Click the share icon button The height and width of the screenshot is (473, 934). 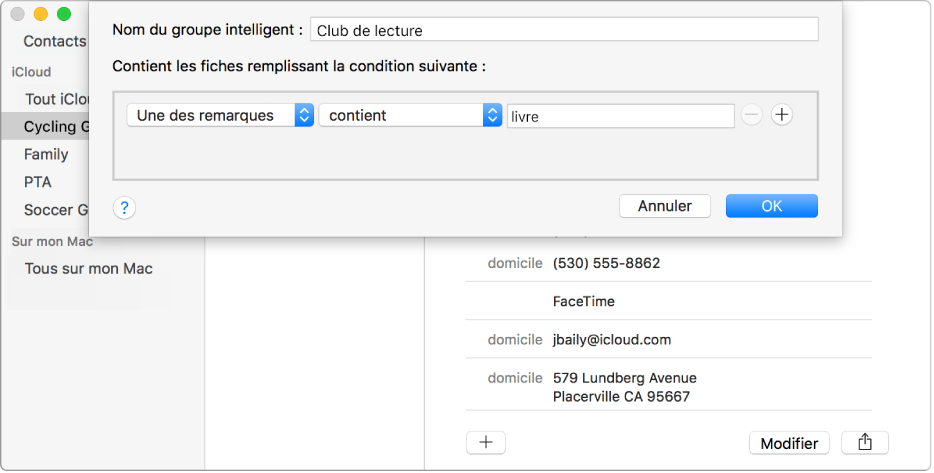tap(865, 442)
